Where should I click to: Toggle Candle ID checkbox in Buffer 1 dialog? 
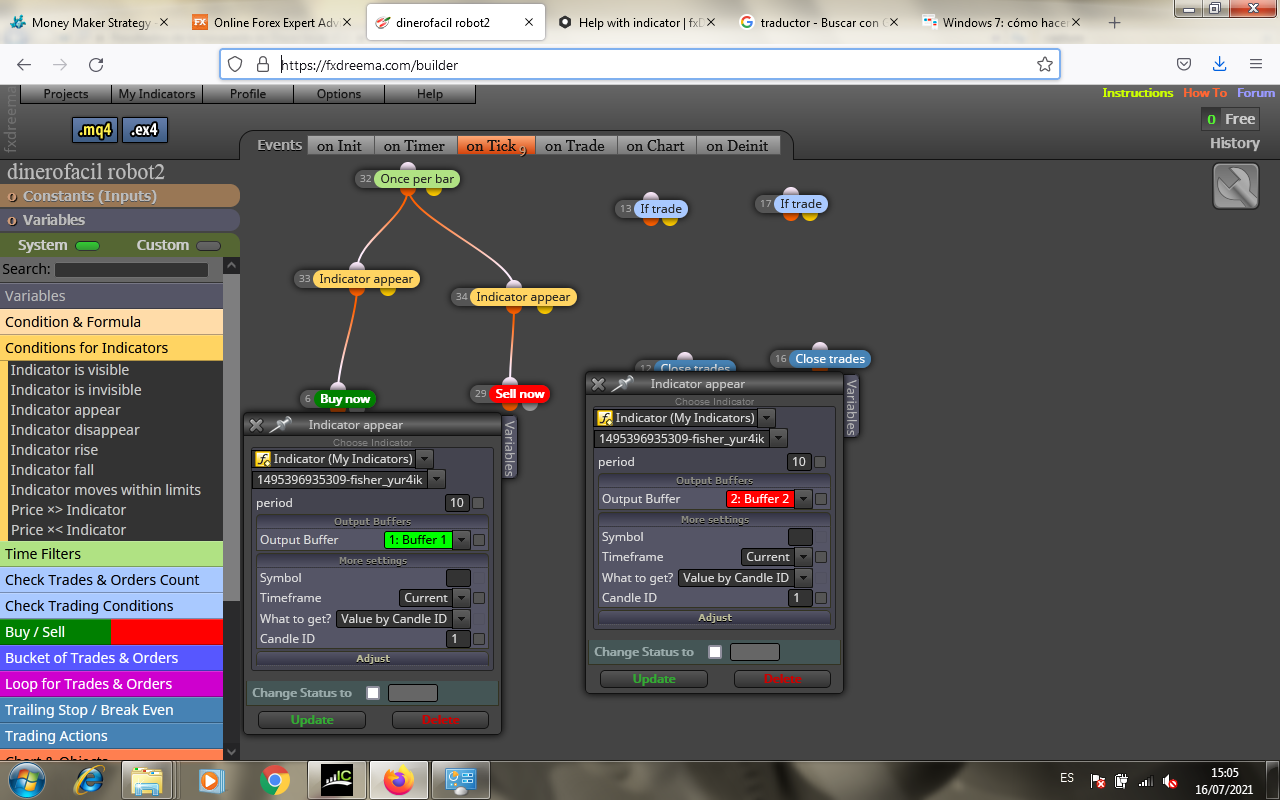point(479,639)
